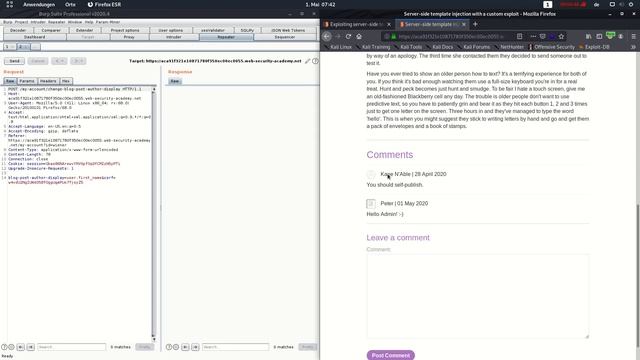Image resolution: width=640 pixels, height=360 pixels.
Task: Click response search previous-match arrow
Action: coord(185,347)
